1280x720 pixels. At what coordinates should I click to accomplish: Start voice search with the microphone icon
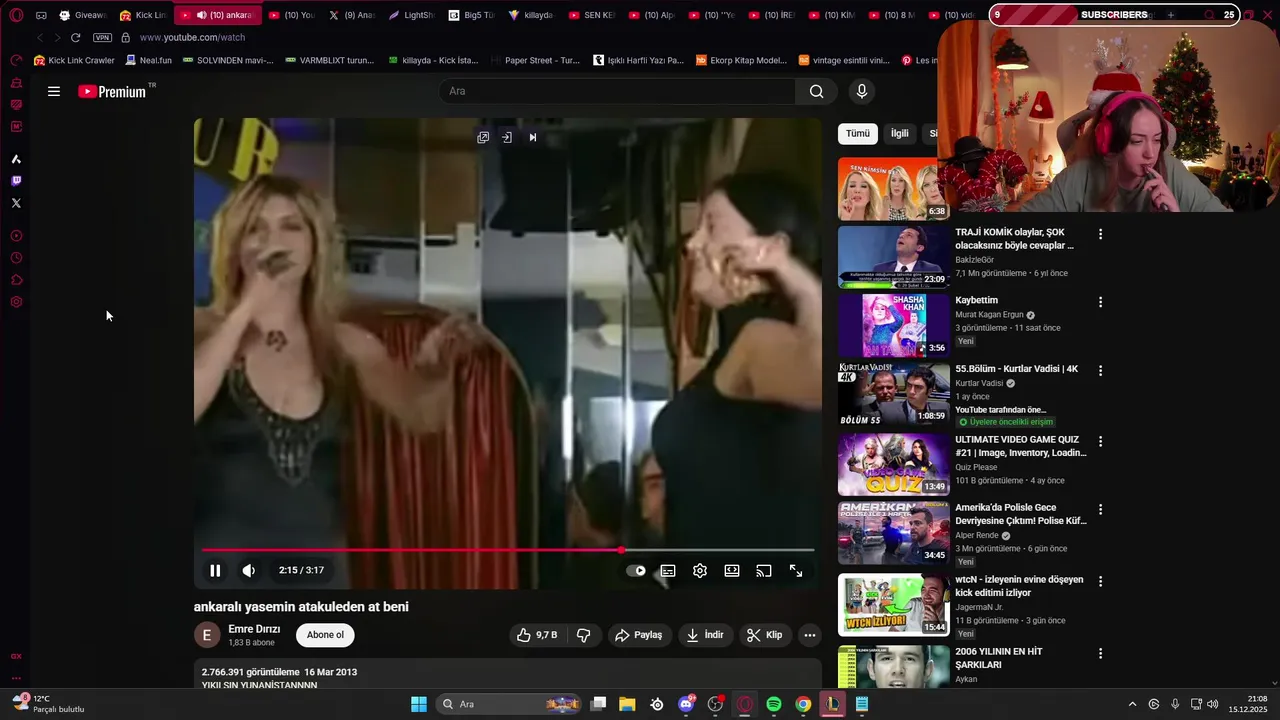pos(862,91)
